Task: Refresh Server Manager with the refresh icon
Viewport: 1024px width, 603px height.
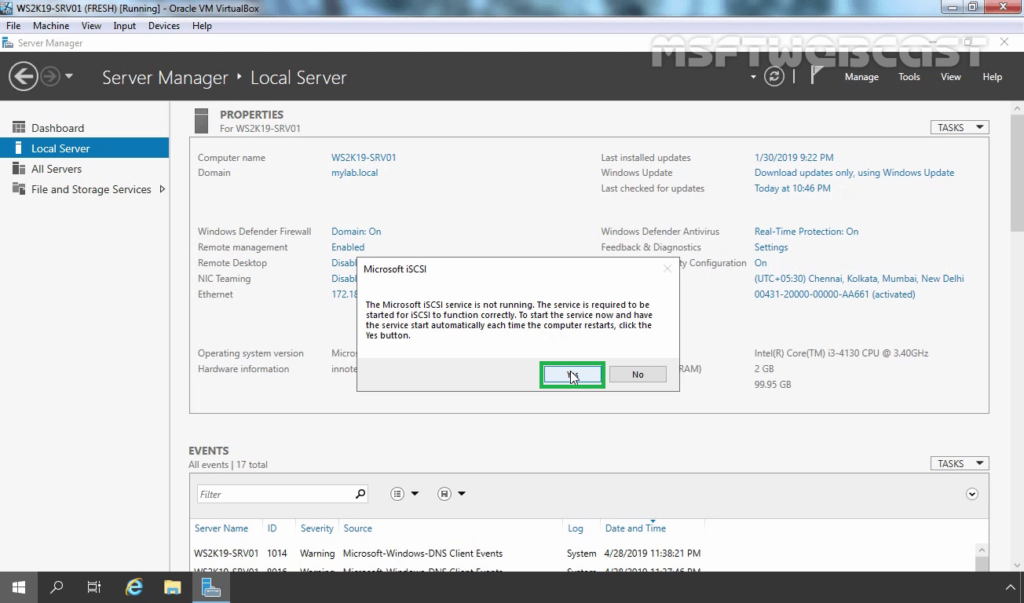Action: click(x=774, y=76)
